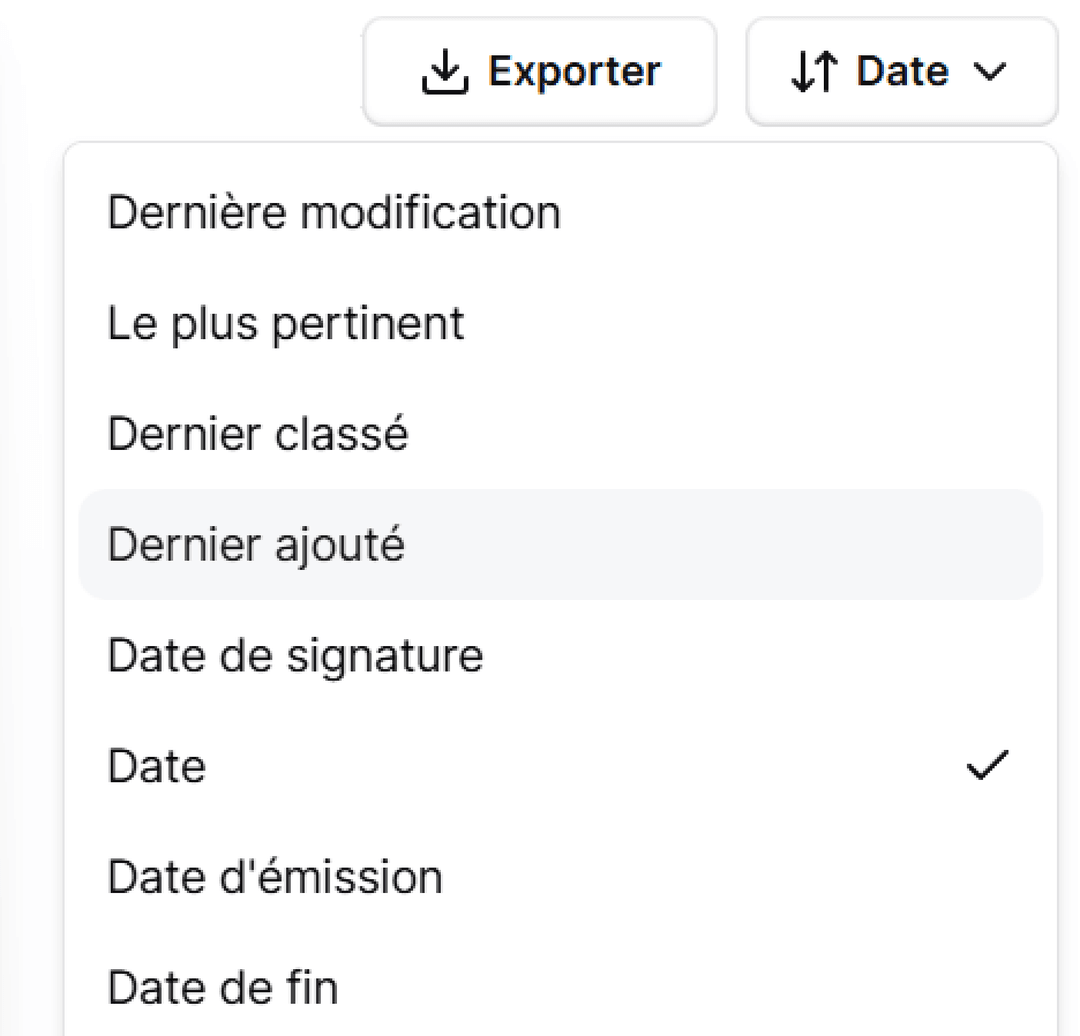Sort by "Date de signature"
The height and width of the screenshot is (1036, 1080).
[295, 657]
